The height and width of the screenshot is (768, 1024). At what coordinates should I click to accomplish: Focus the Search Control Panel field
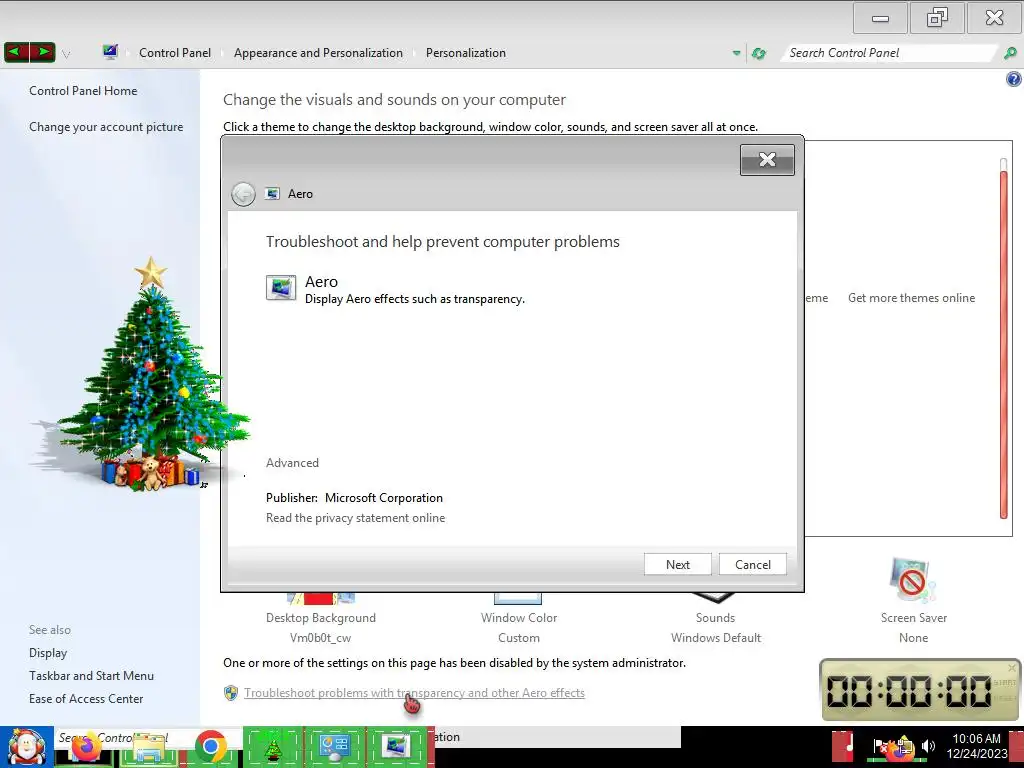click(888, 53)
